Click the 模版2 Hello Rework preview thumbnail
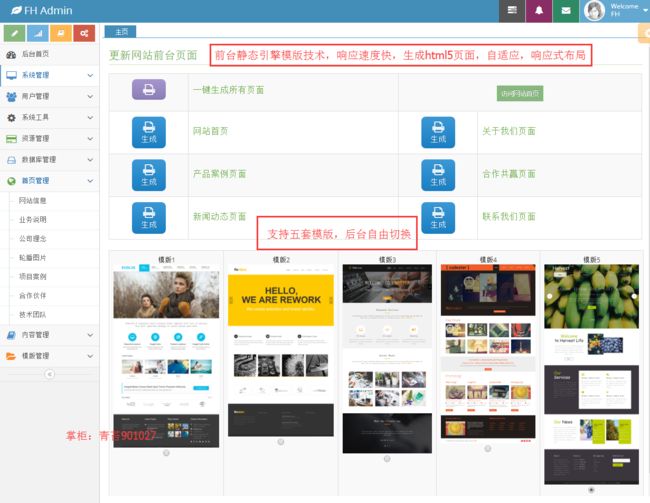The image size is (650, 503). pos(281,350)
